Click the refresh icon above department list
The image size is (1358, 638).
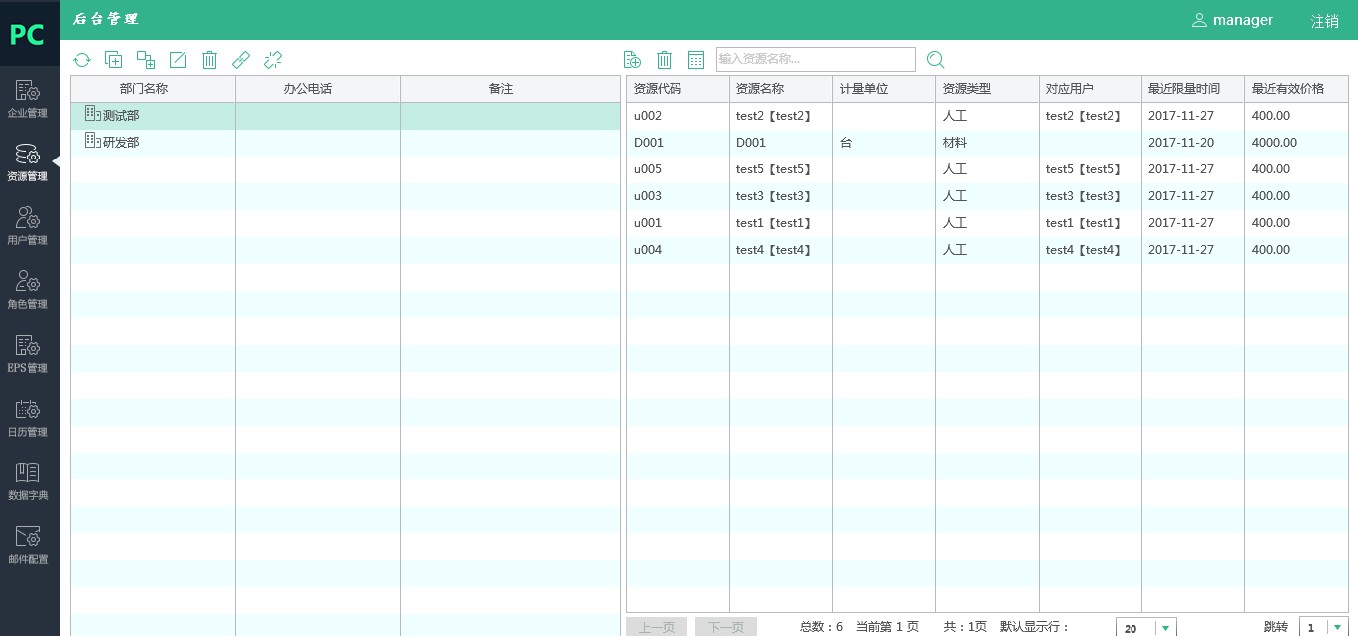tap(82, 60)
